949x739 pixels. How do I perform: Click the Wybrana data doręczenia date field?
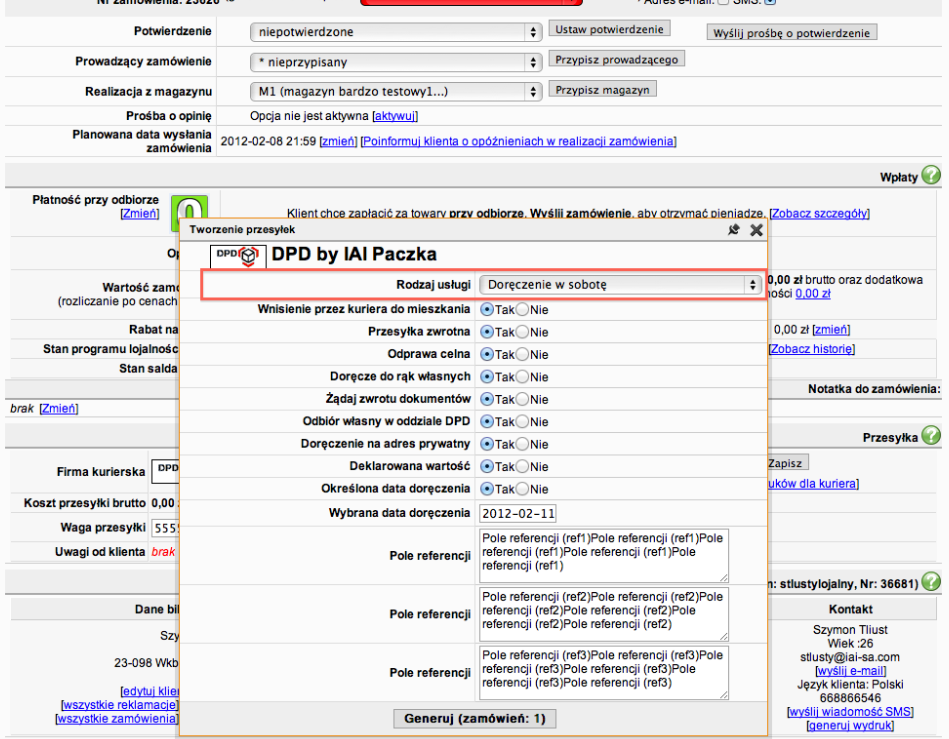[x=518, y=513]
